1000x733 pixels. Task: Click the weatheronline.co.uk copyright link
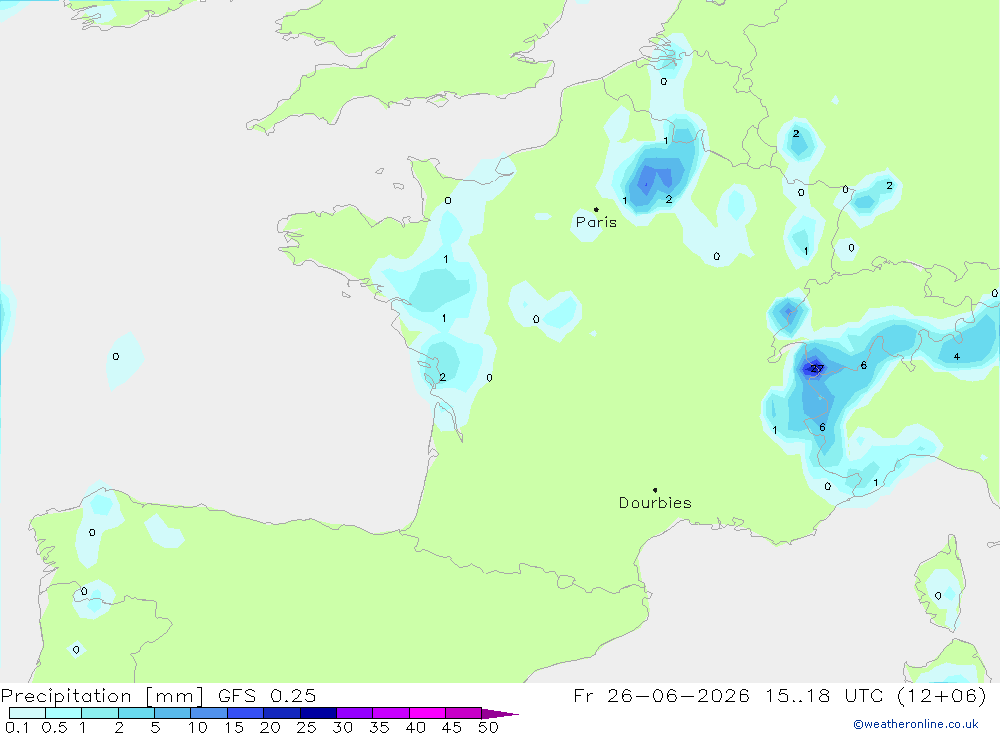pyautogui.click(x=916, y=724)
